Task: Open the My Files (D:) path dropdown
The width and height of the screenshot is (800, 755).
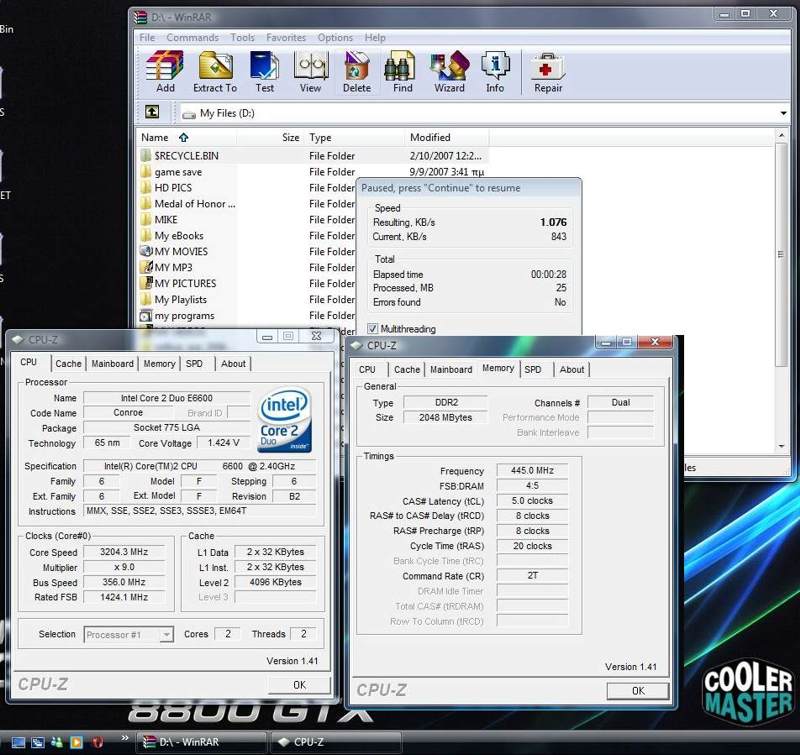Action: click(x=783, y=113)
